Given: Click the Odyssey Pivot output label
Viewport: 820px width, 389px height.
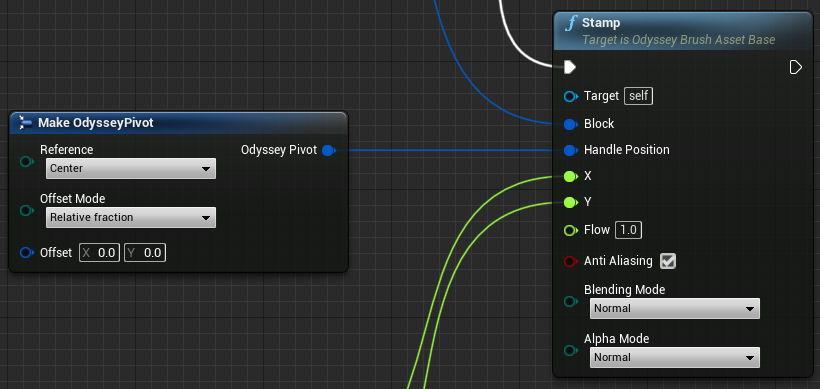Looking at the screenshot, I should (x=279, y=150).
